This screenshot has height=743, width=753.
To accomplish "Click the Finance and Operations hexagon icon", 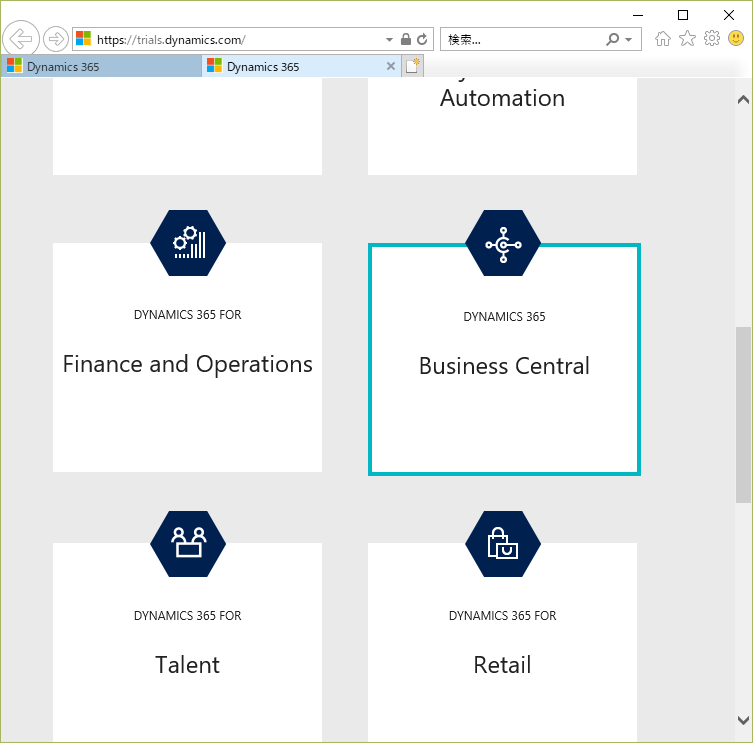I will [x=188, y=243].
